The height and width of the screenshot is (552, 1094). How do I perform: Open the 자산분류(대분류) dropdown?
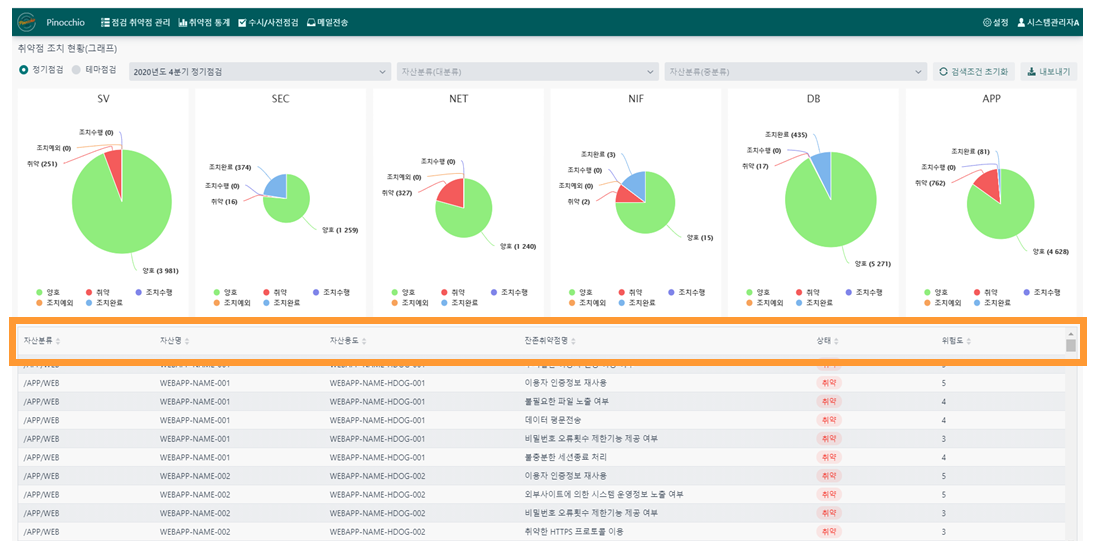527,72
